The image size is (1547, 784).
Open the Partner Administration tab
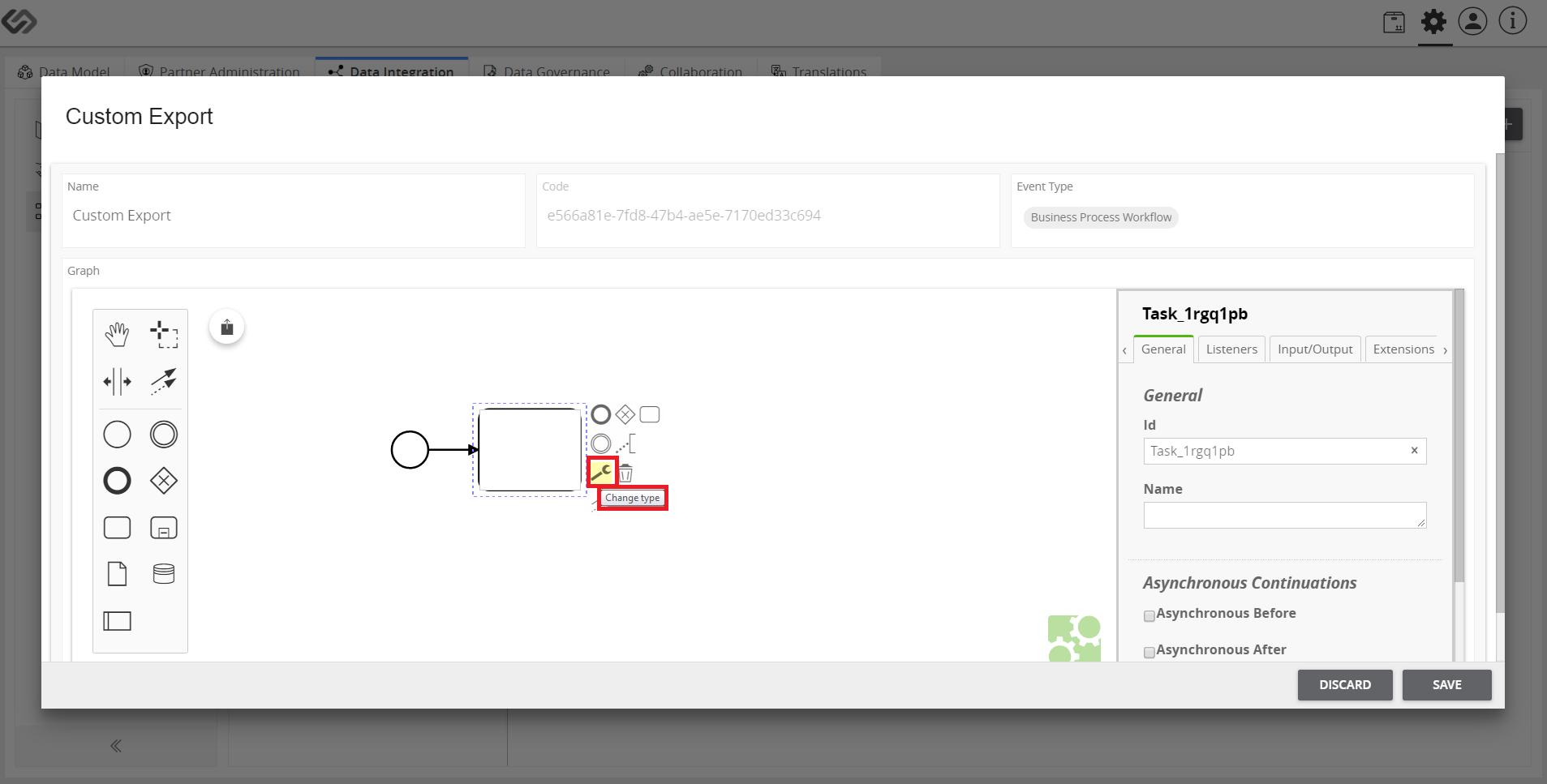click(x=219, y=71)
